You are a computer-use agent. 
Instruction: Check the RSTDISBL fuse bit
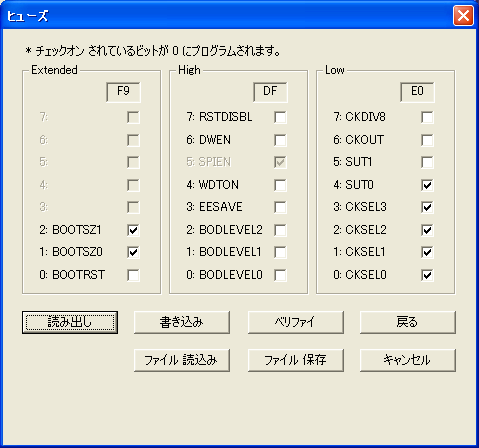click(280, 117)
